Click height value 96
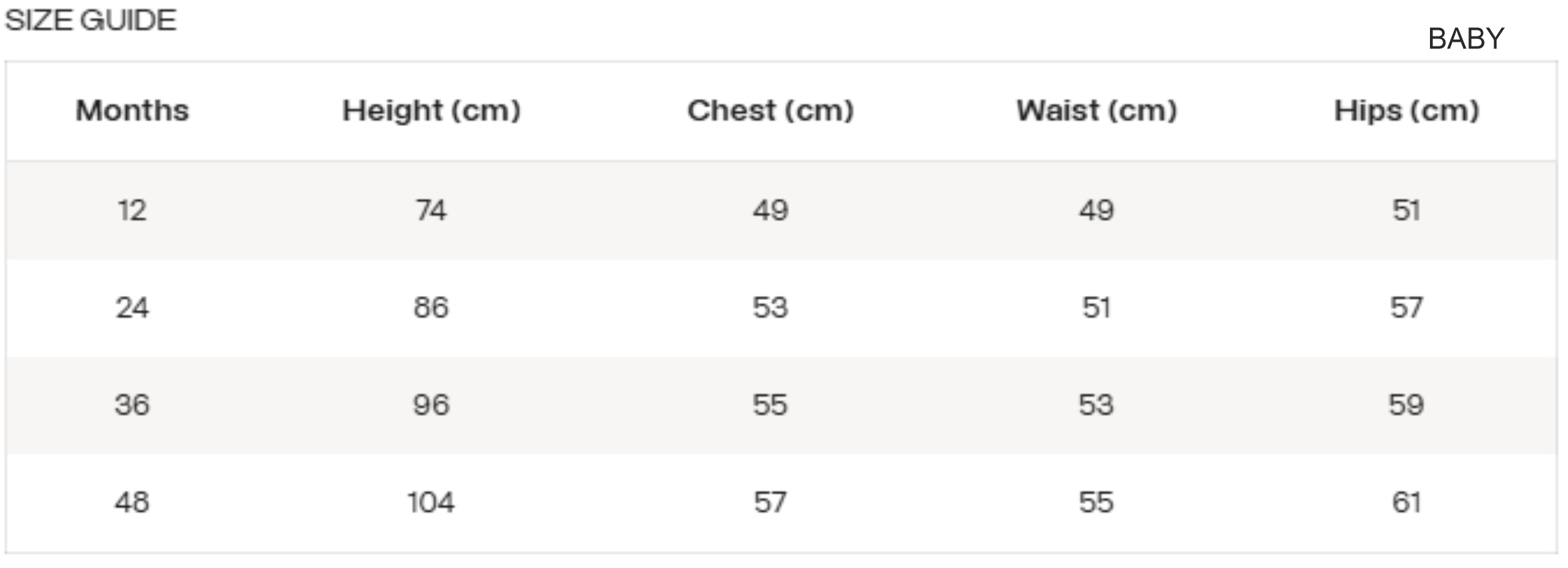This screenshot has width=1568, height=568. (431, 405)
